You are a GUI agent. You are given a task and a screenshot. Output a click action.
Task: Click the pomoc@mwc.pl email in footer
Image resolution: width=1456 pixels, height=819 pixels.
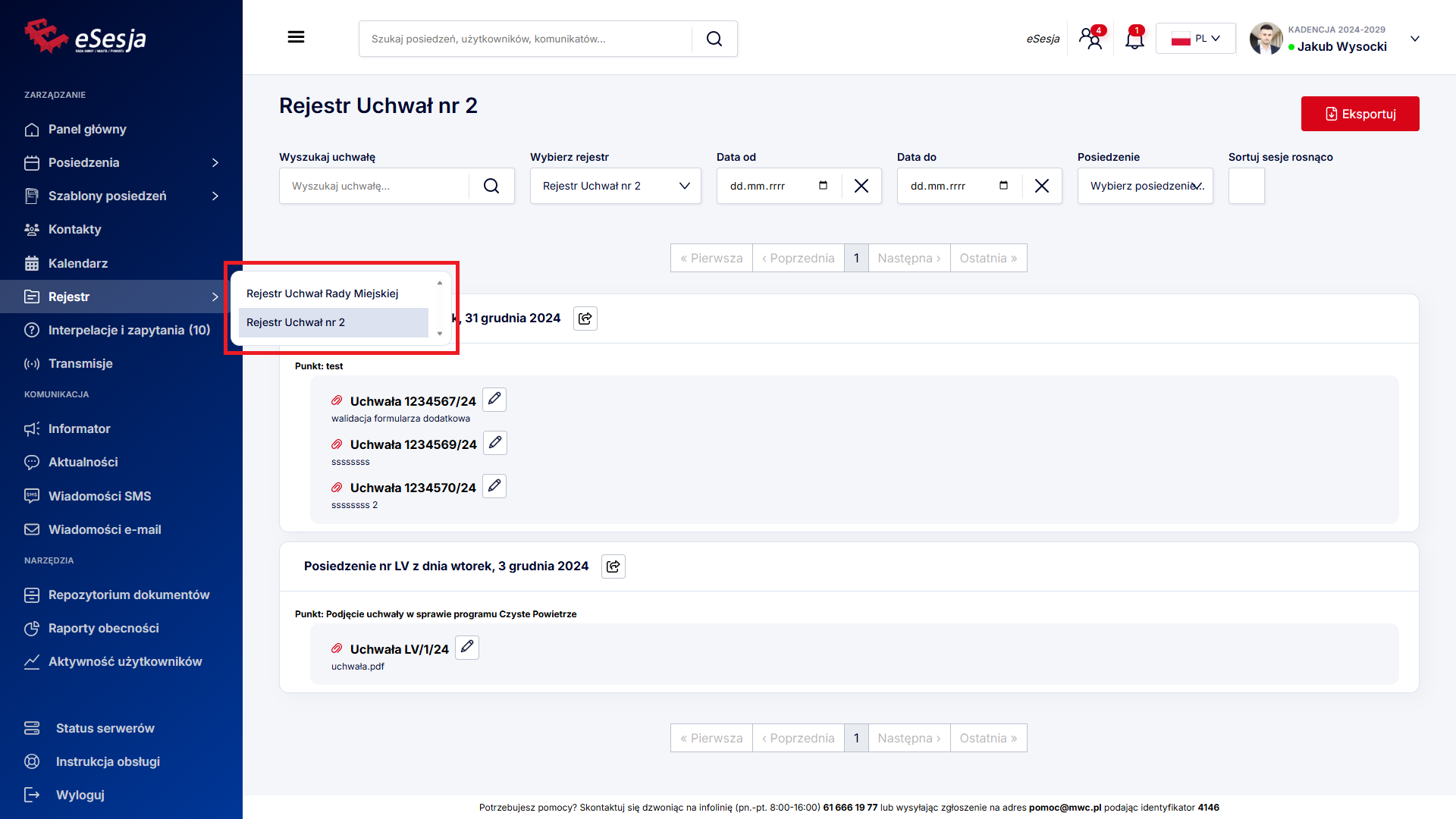[x=1065, y=808]
